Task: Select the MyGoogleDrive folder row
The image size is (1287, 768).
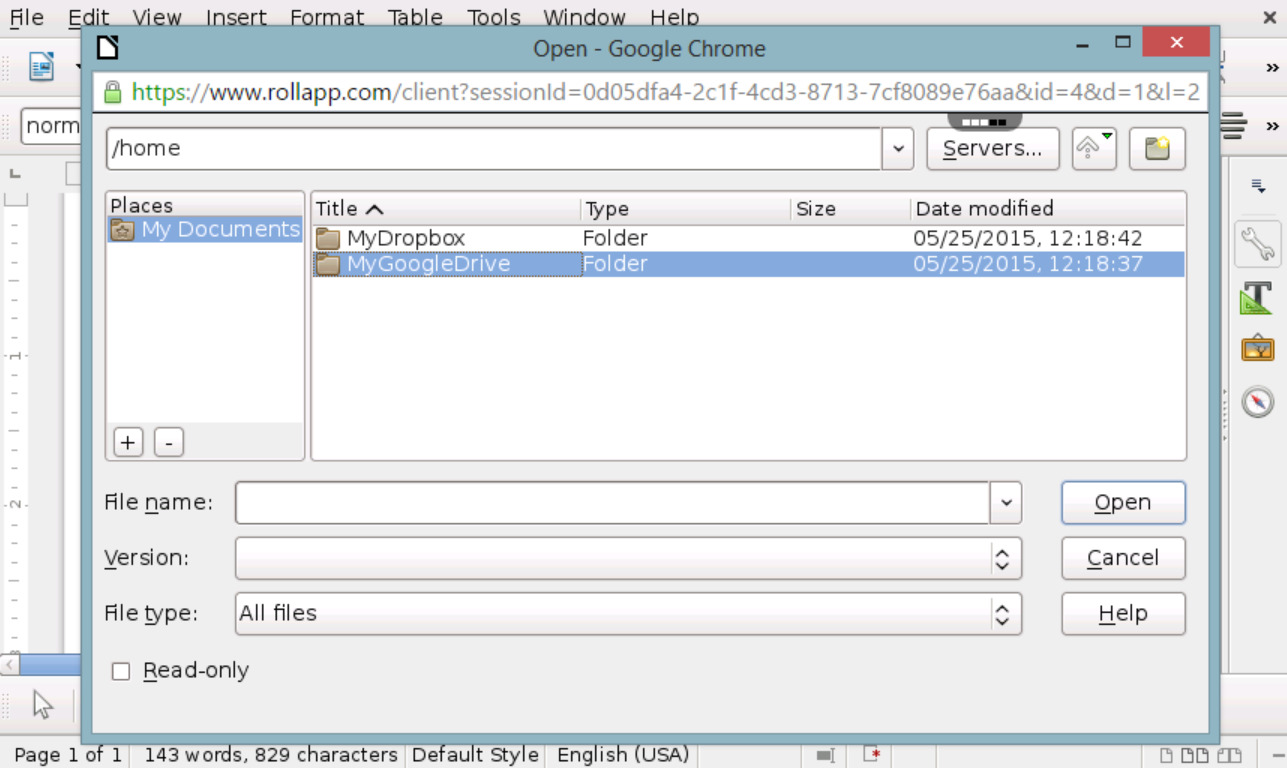Action: tap(748, 264)
